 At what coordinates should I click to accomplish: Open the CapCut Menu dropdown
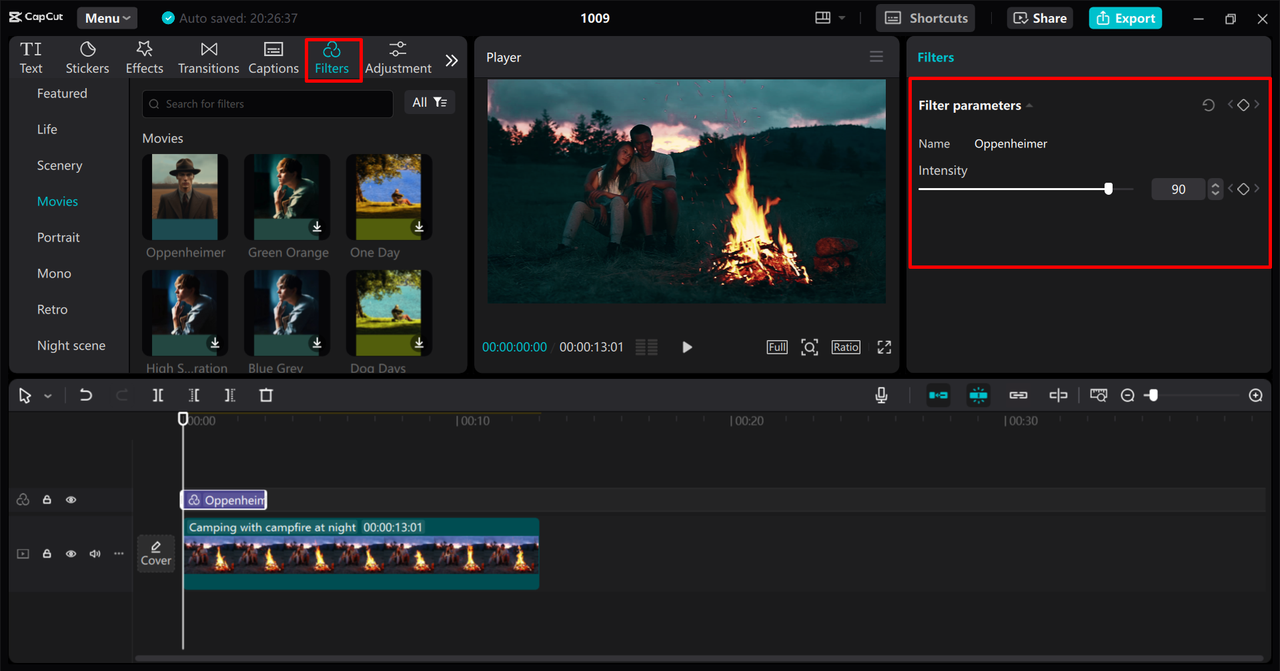(x=107, y=18)
